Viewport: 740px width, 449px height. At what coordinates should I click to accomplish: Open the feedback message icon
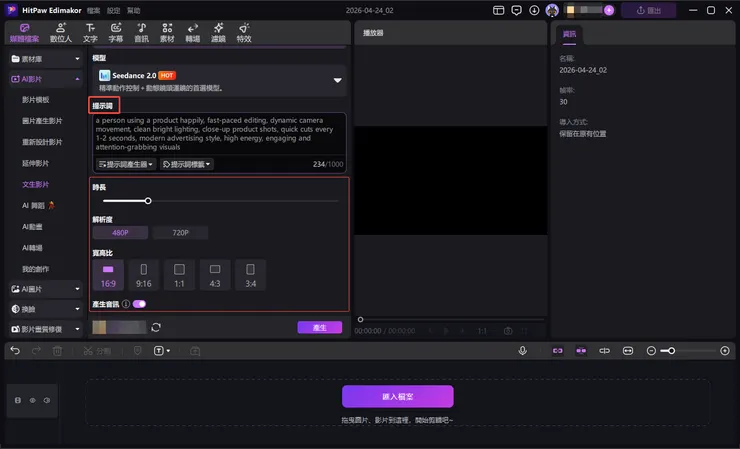coord(516,10)
